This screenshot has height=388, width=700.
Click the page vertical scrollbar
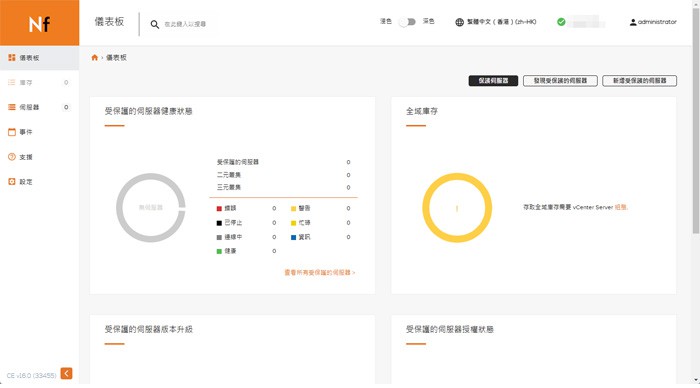696,121
